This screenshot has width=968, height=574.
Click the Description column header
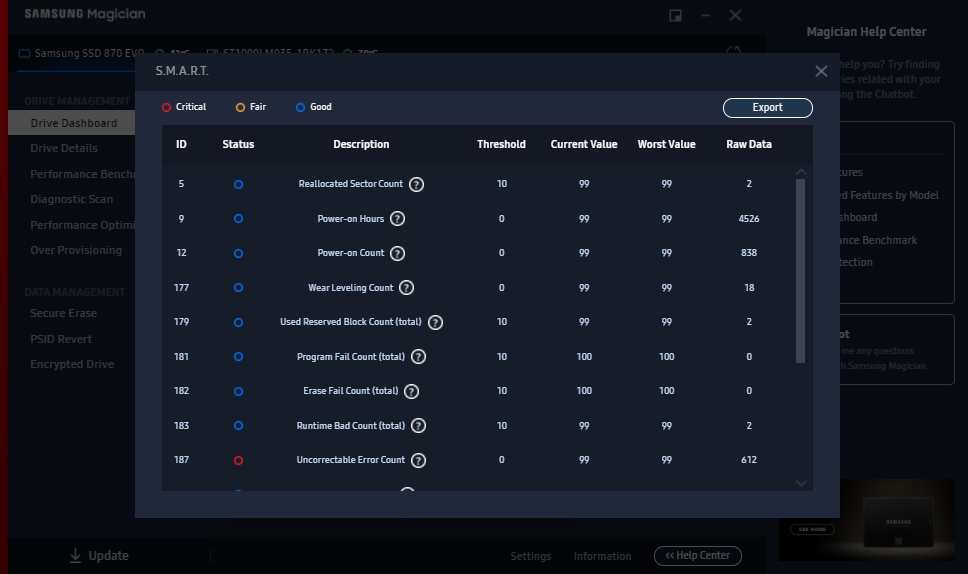tap(361, 144)
